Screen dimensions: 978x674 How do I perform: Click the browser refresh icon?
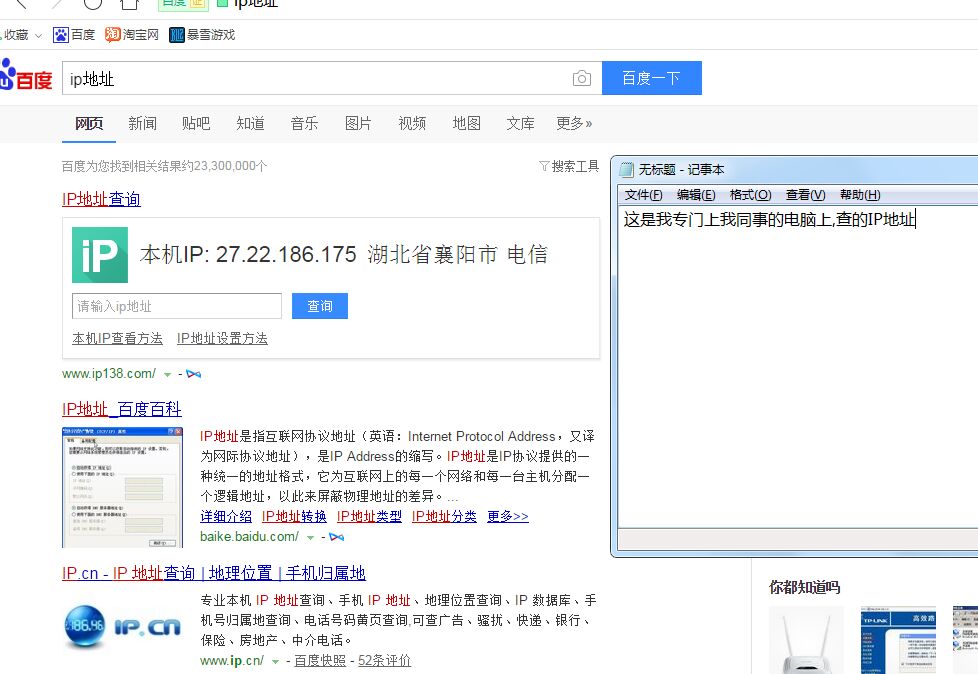93,4
